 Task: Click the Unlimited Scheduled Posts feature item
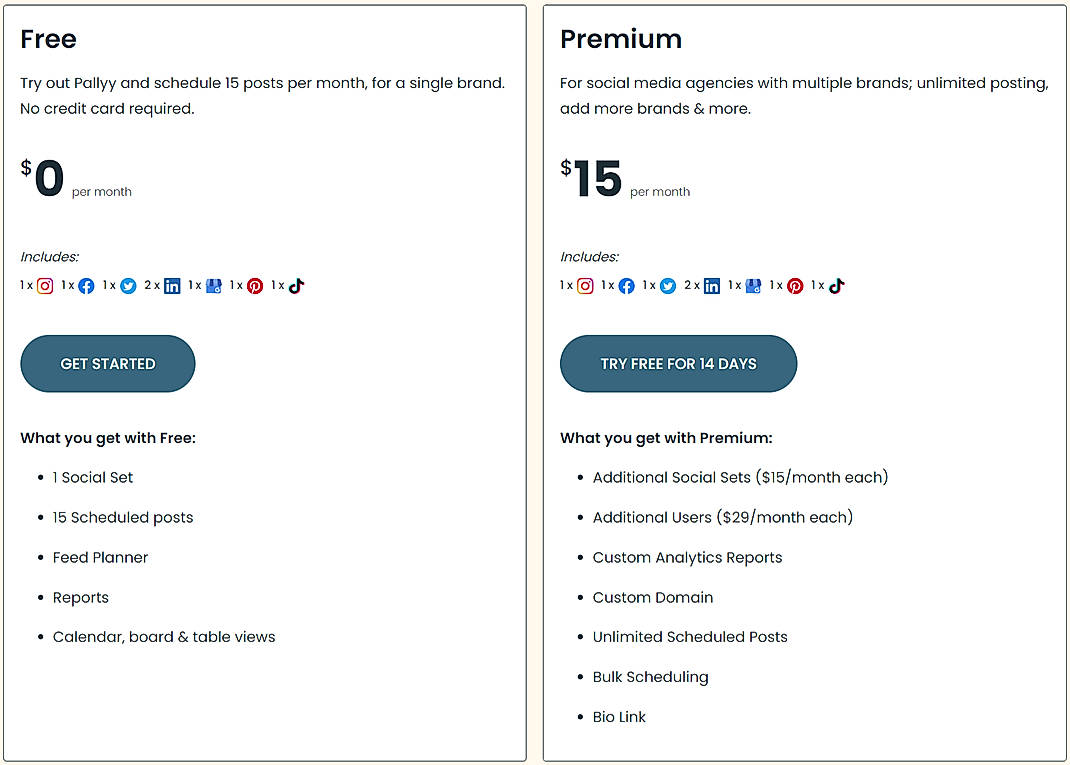click(x=690, y=637)
